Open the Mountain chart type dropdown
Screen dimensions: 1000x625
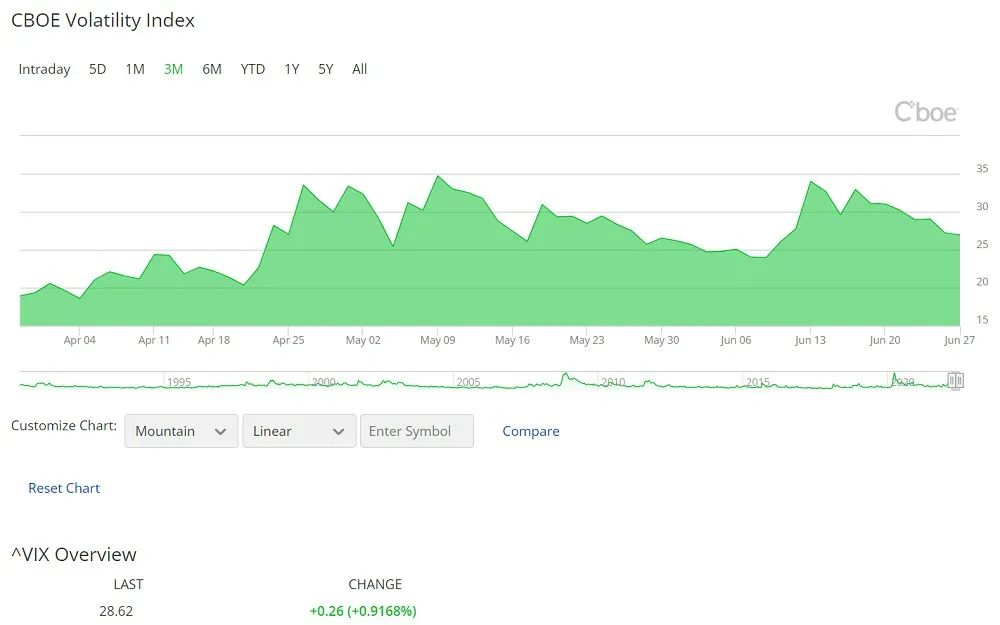[x=181, y=431]
